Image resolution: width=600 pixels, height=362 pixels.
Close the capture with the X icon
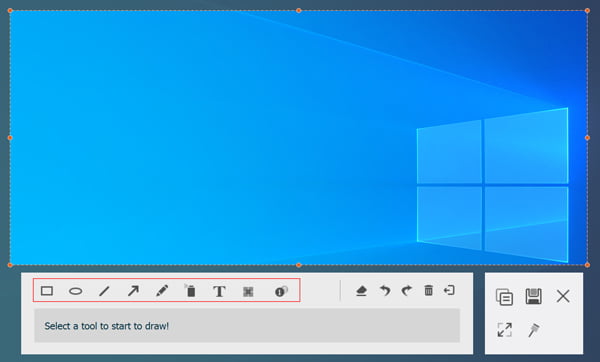[x=563, y=296]
